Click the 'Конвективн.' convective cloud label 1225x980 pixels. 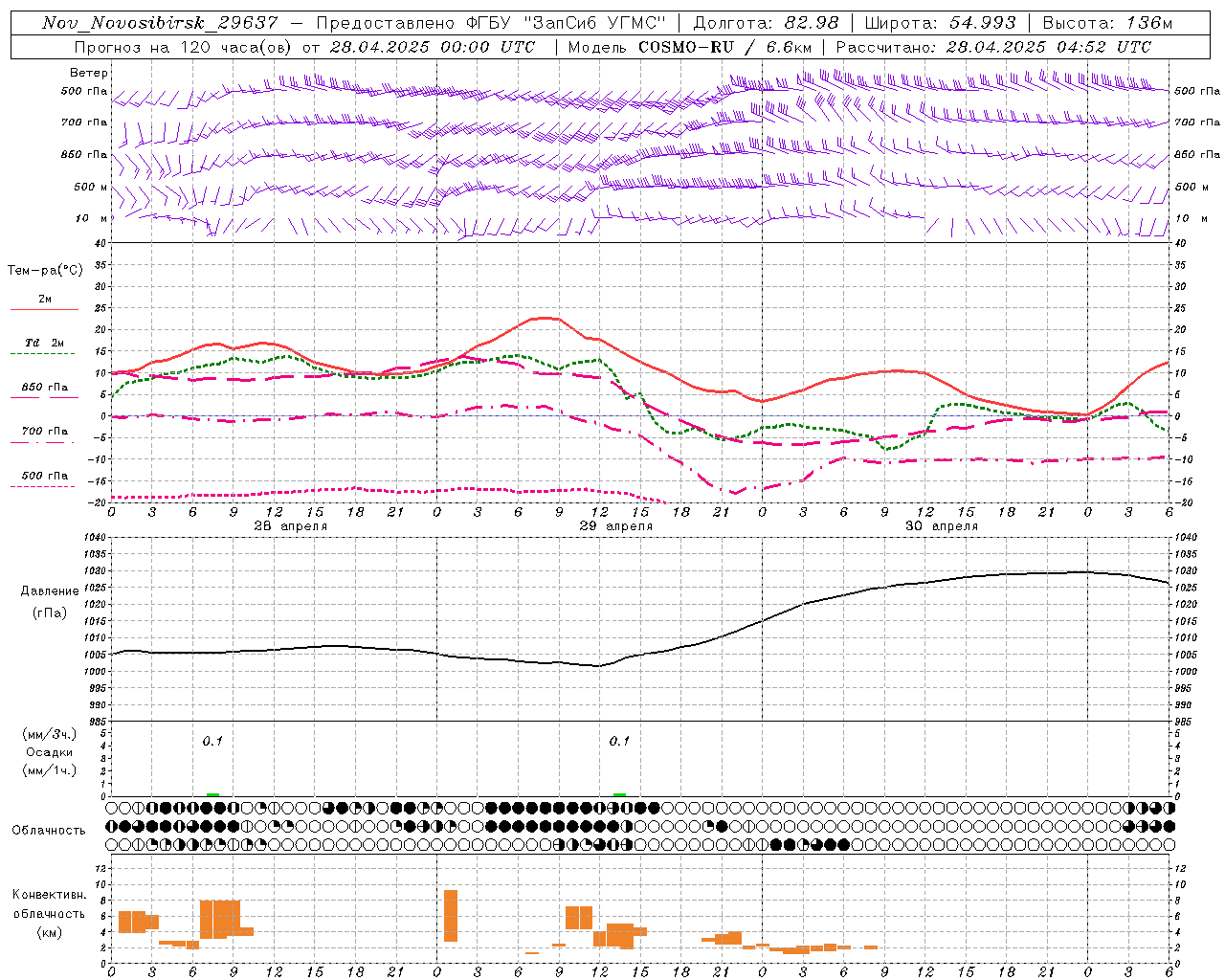(x=50, y=895)
